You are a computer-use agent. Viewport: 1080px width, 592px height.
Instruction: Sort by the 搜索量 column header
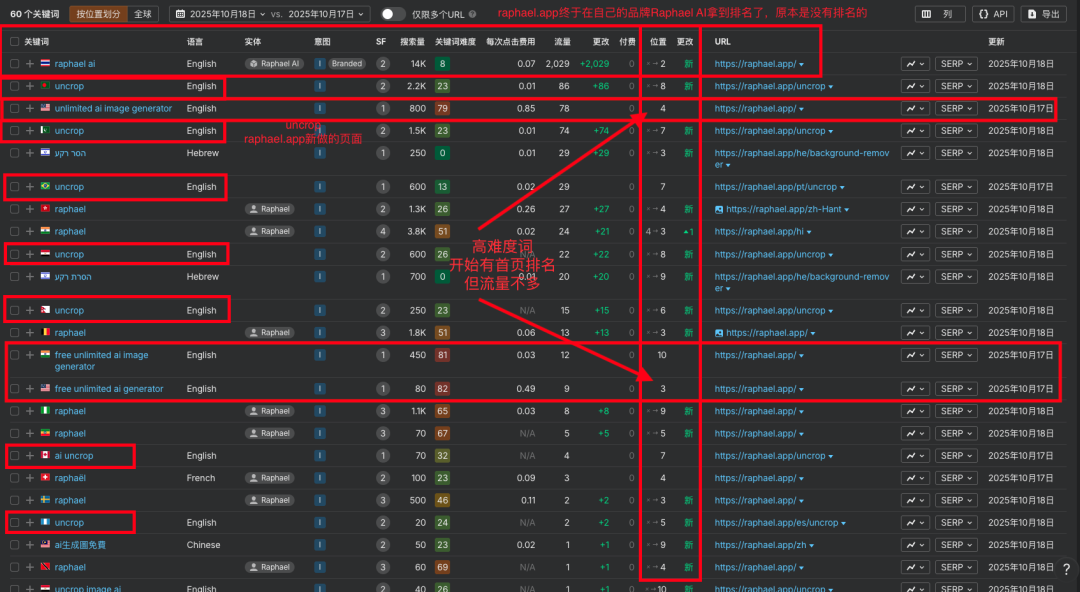pyautogui.click(x=413, y=41)
